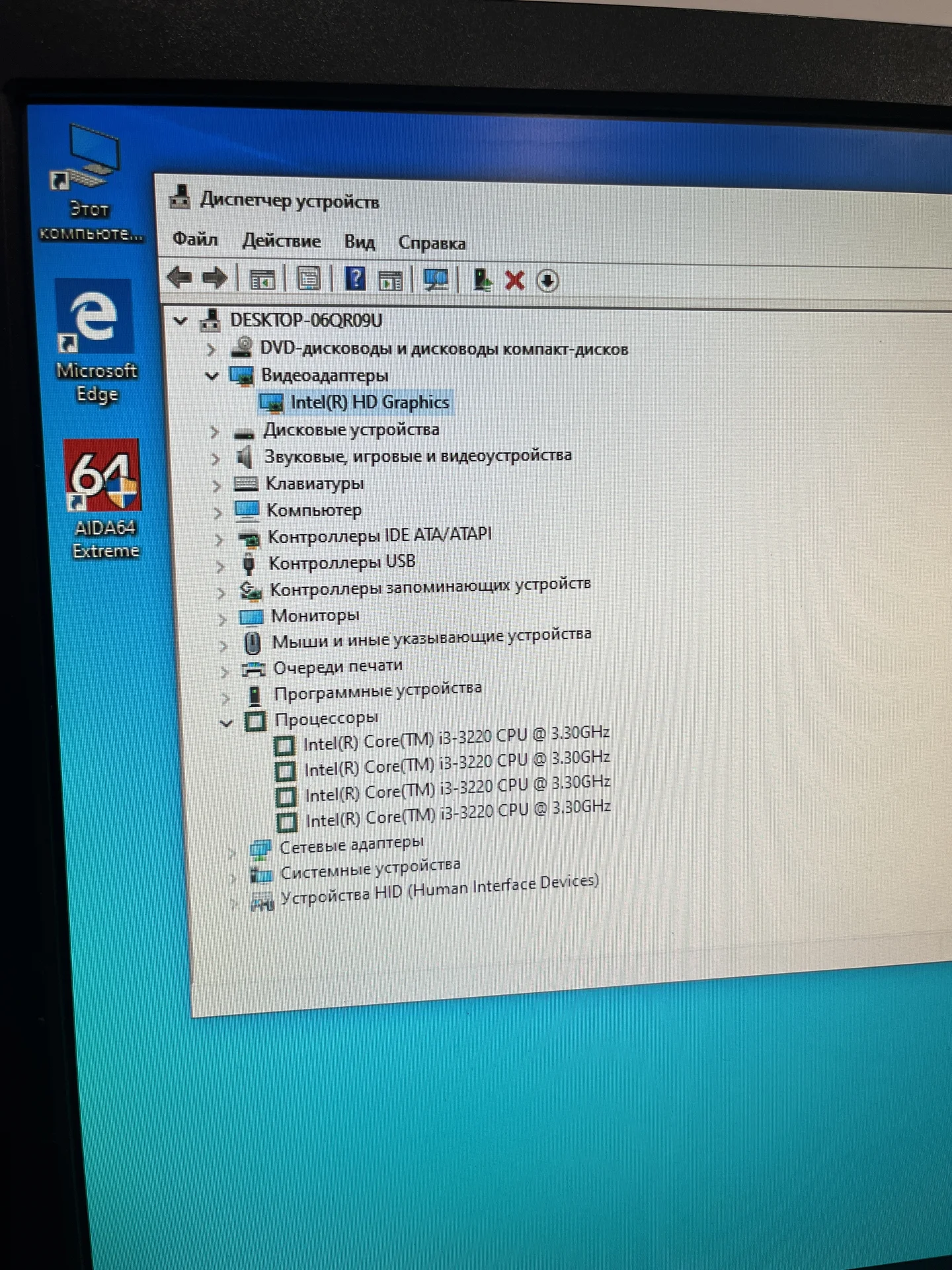Click the Update driver toolbar icon

click(x=482, y=280)
